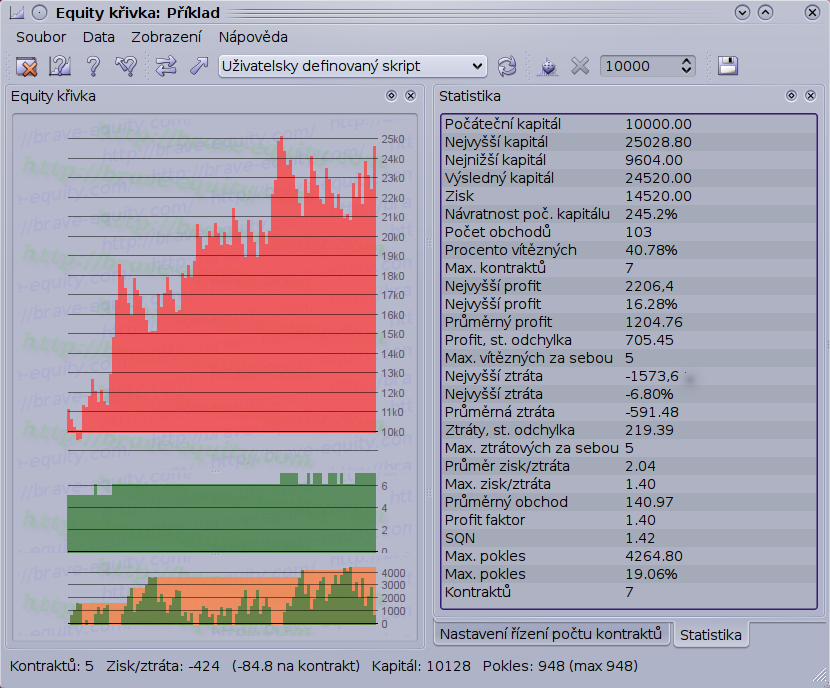Screen dimensions: 830x688
Task: Click the refresh icon beside script dropdown
Action: (x=507, y=66)
